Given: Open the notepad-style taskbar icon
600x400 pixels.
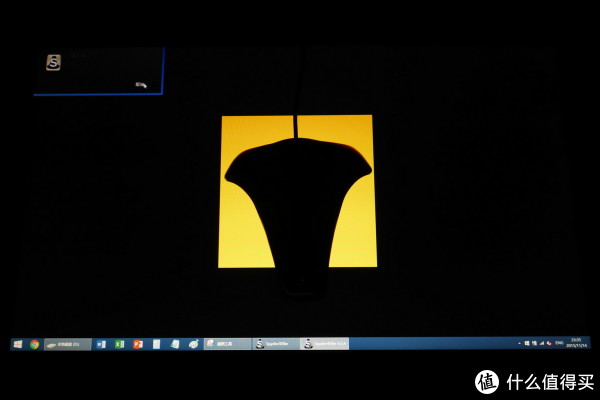Looking at the screenshot, I should (x=175, y=344).
